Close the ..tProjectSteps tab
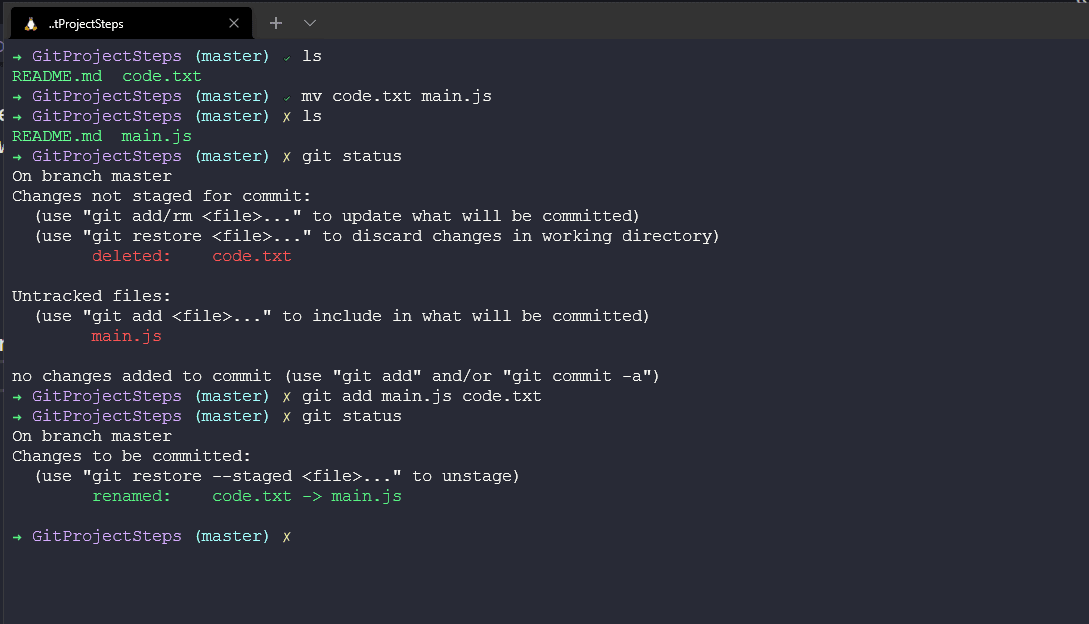Screen dimensions: 1089x624 (234, 23)
